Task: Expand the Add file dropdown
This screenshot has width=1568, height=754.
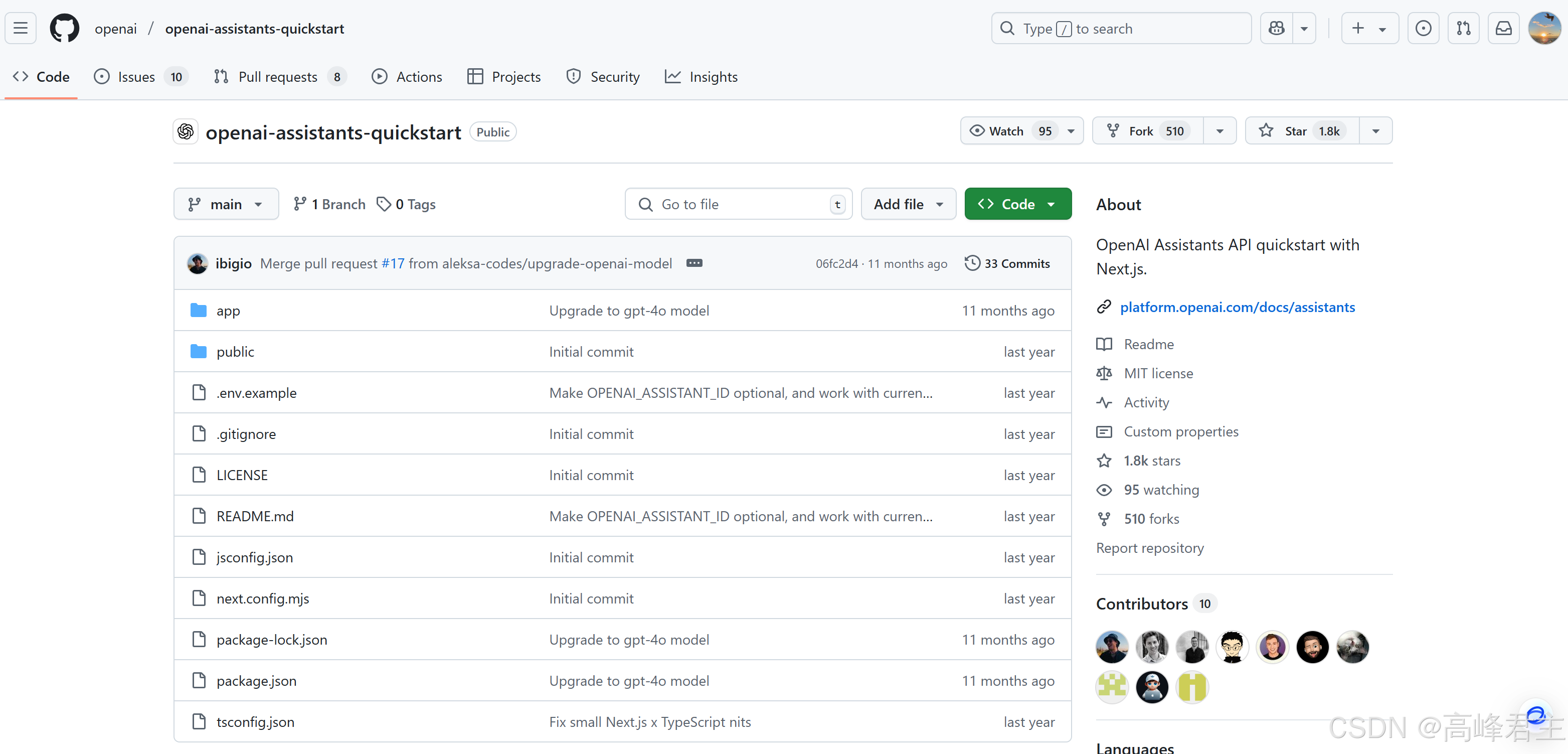Action: pos(908,204)
